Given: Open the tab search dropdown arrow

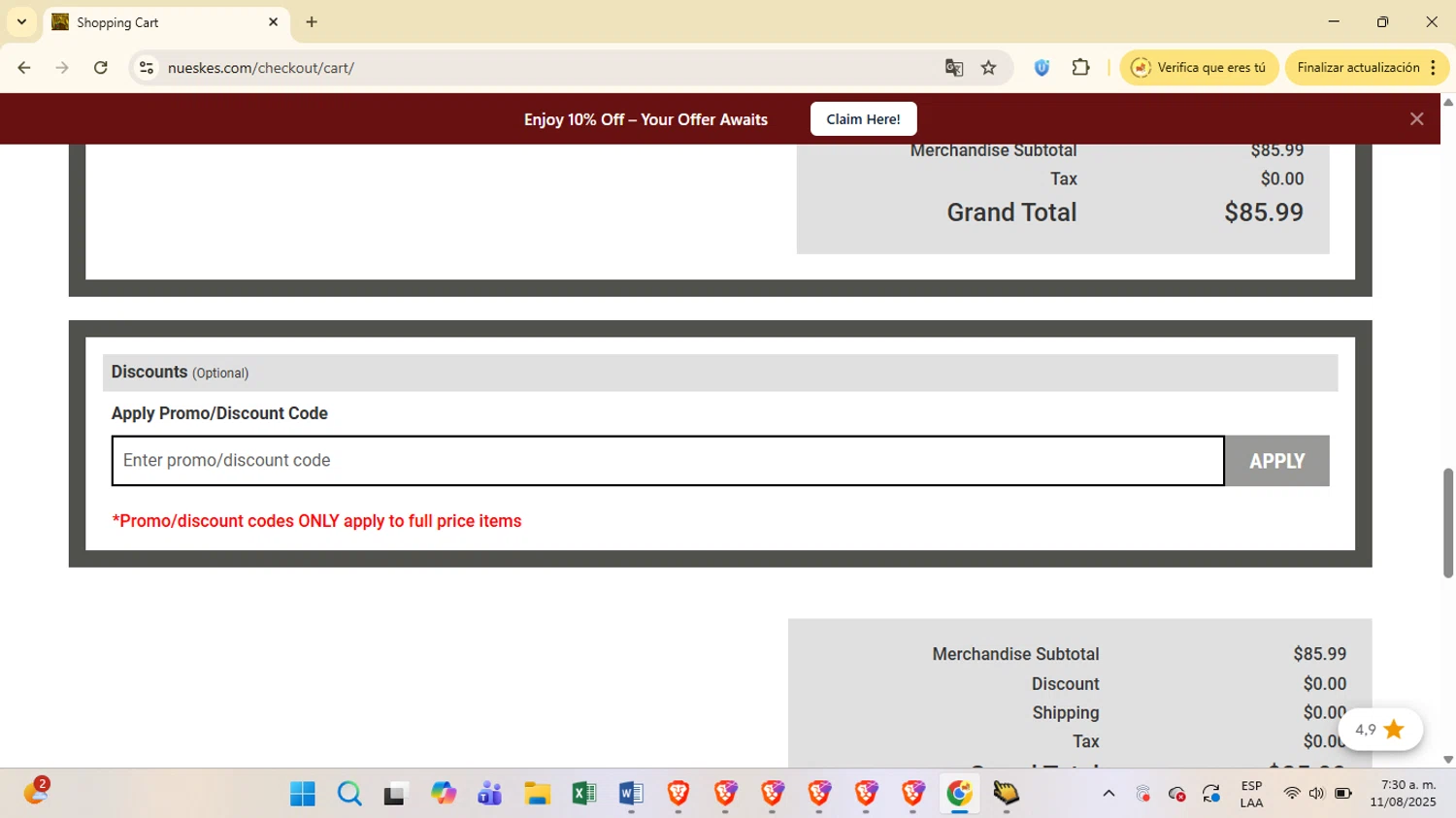Looking at the screenshot, I should click(x=21, y=21).
